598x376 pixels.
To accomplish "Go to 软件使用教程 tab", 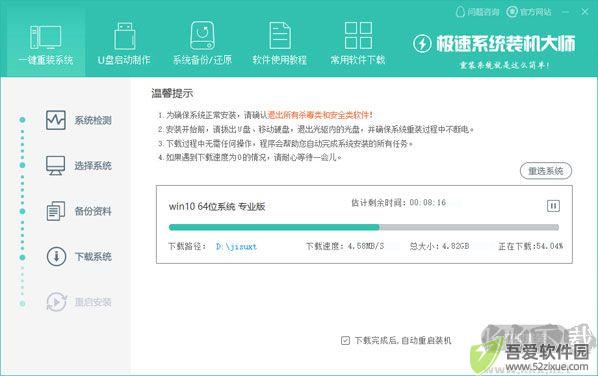I will pos(280,44).
